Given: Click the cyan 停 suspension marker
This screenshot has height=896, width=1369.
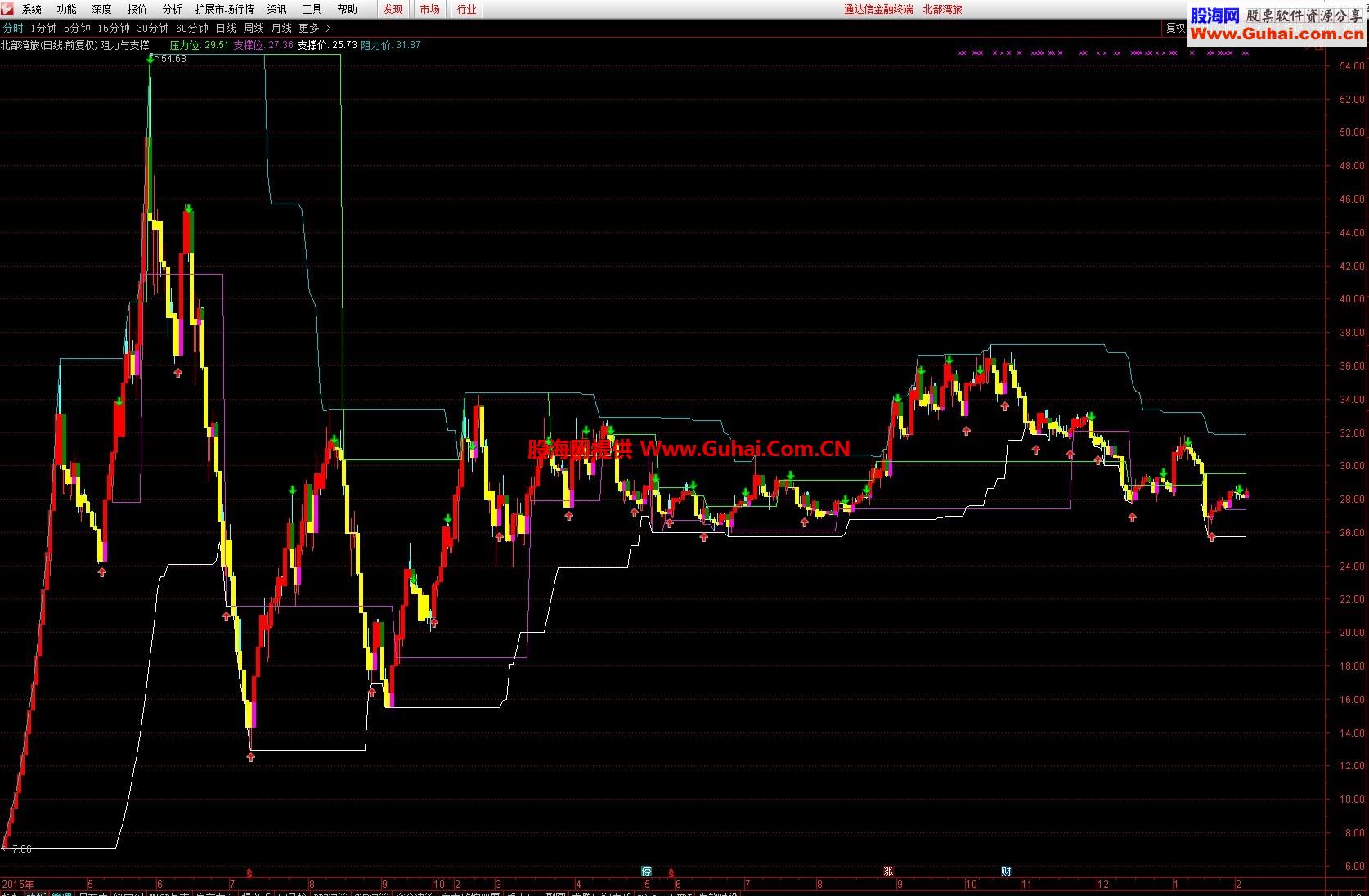Looking at the screenshot, I should tap(646, 871).
